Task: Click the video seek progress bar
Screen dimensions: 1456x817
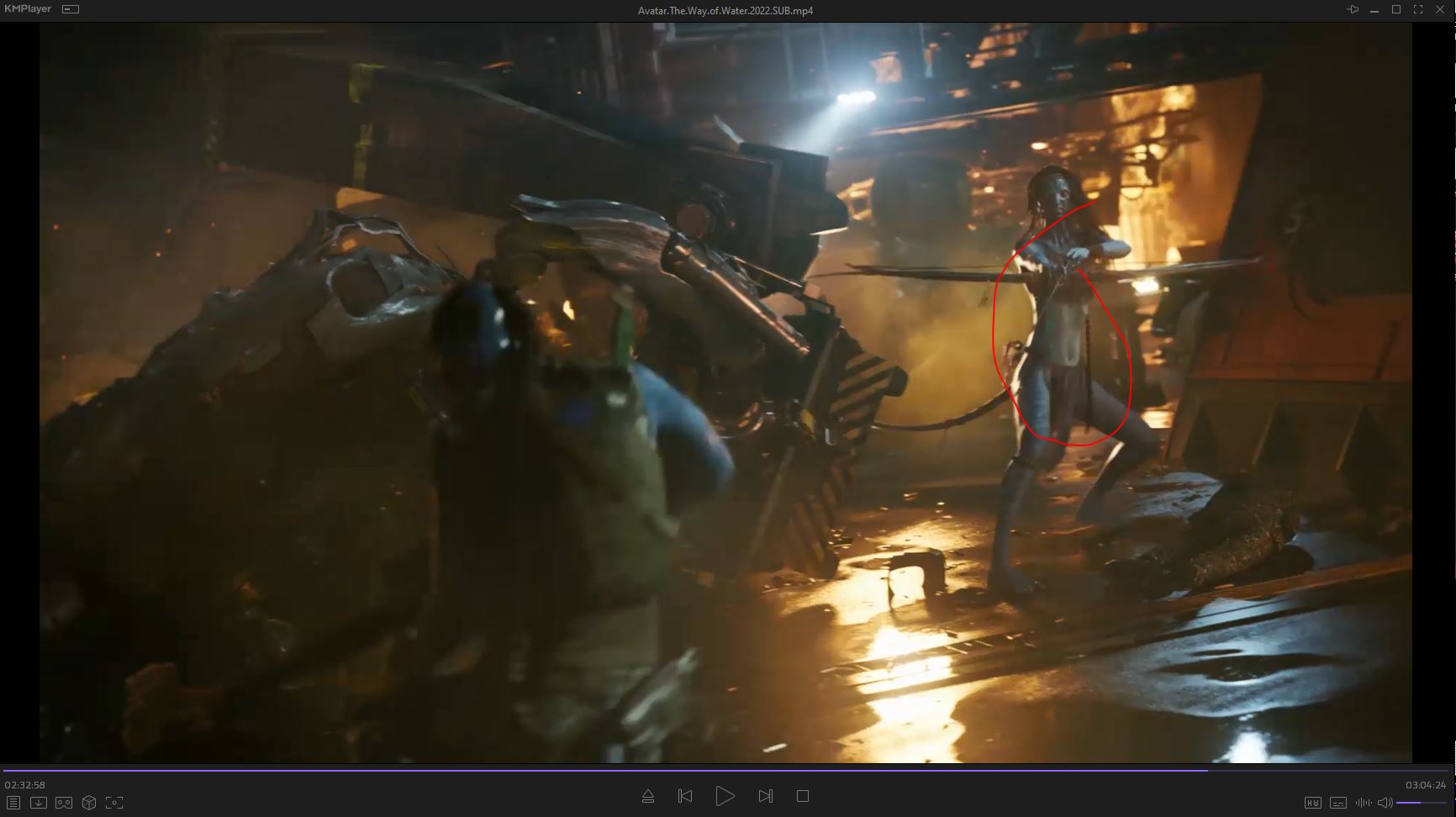Action: point(728,770)
